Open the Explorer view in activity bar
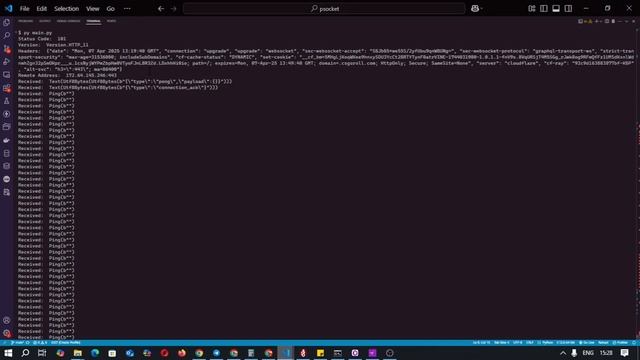640x360 pixels. (7, 23)
